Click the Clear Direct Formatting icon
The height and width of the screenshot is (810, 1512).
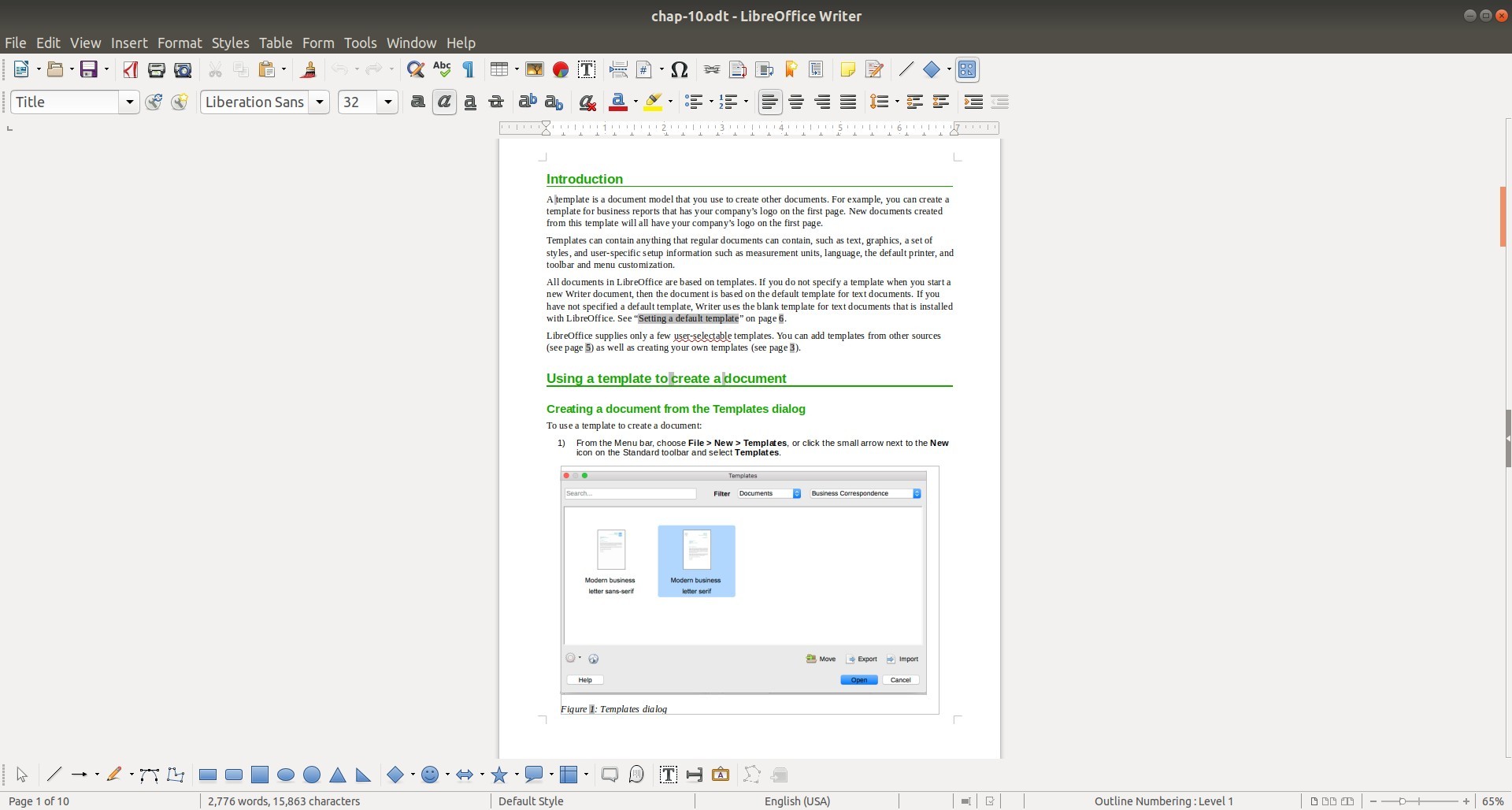point(587,102)
